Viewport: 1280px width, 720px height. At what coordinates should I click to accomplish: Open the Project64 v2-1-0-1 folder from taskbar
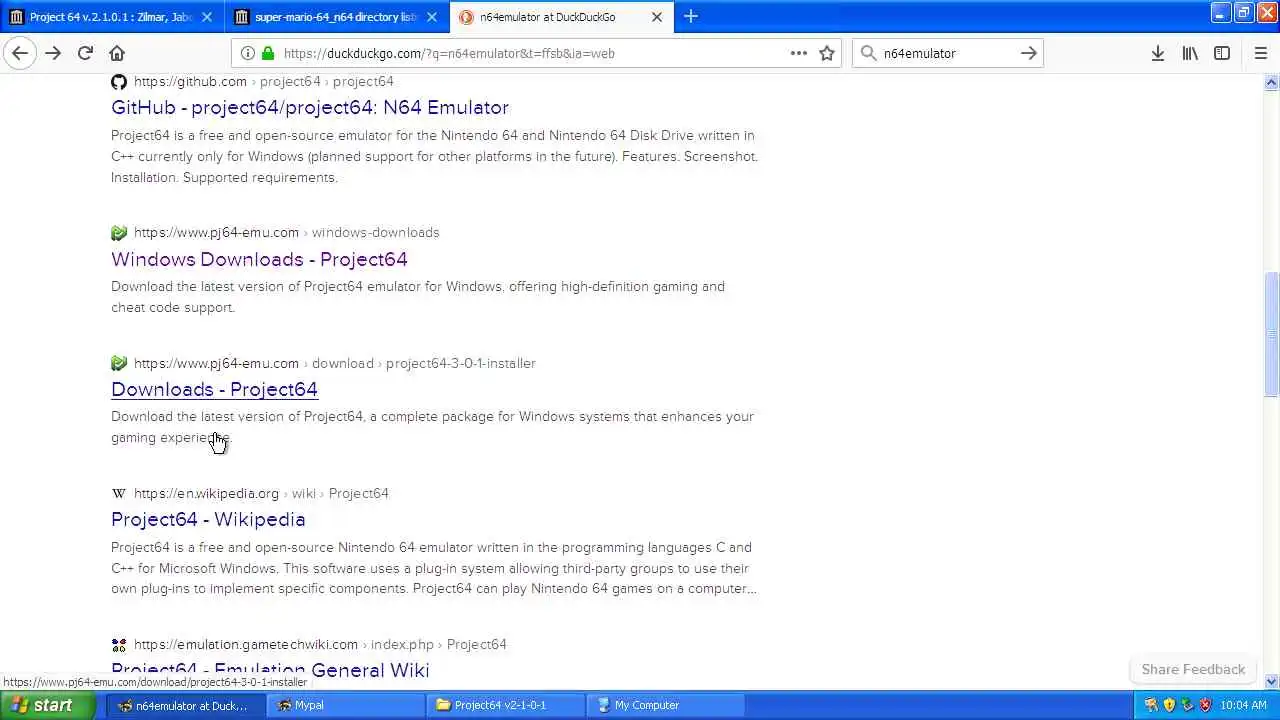point(506,705)
